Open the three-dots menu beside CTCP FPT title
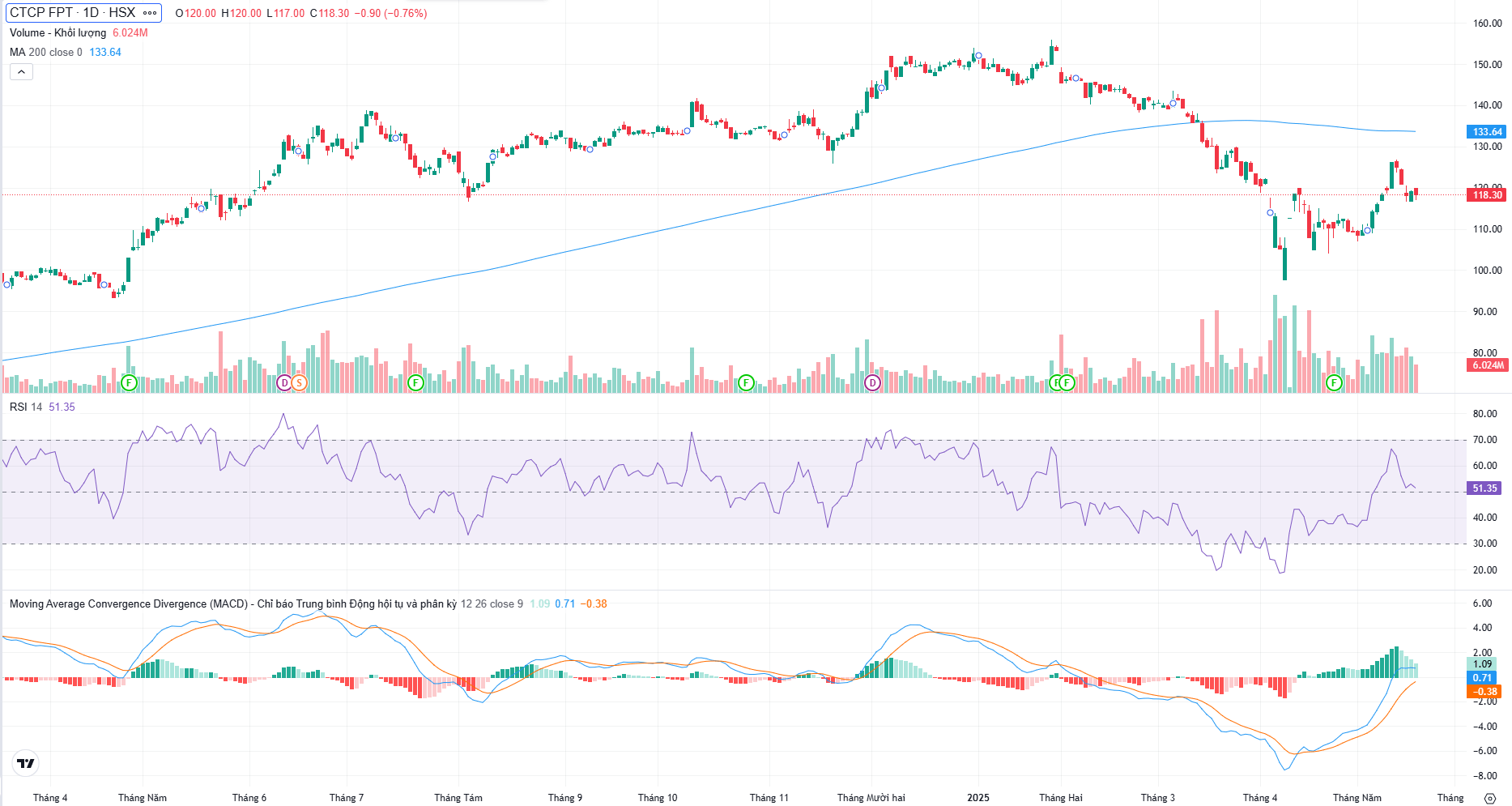The height and width of the screenshot is (806, 1512). 150,13
